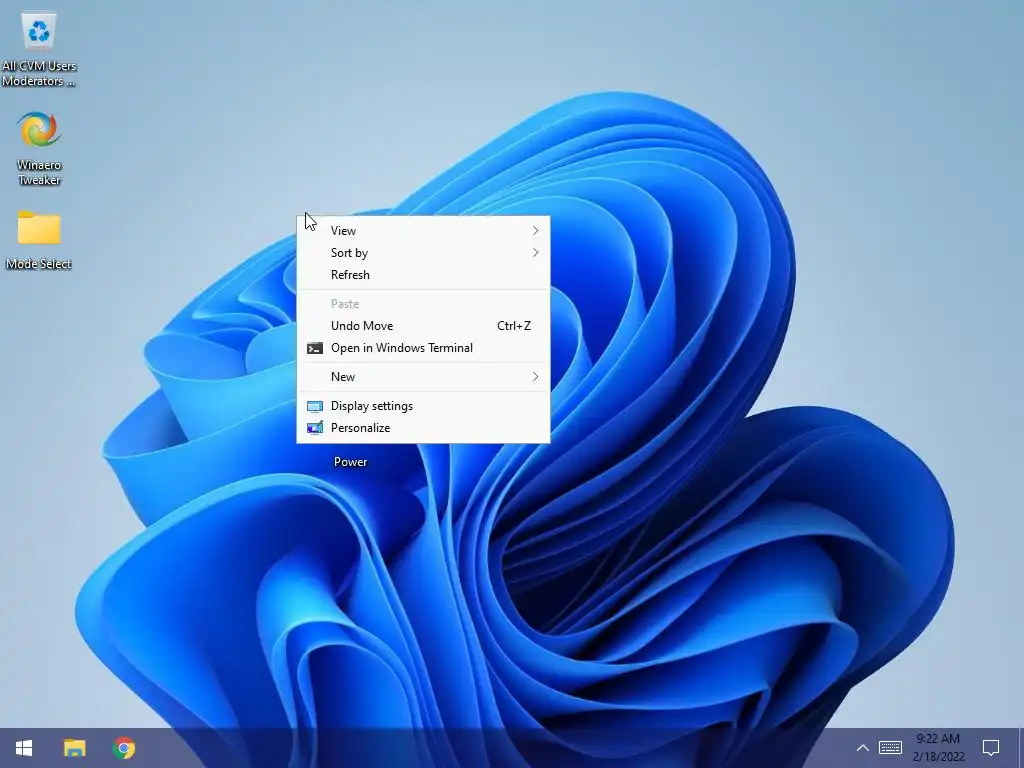Launch Google Chrome from the taskbar
Image resolution: width=1024 pixels, height=768 pixels.
123,748
